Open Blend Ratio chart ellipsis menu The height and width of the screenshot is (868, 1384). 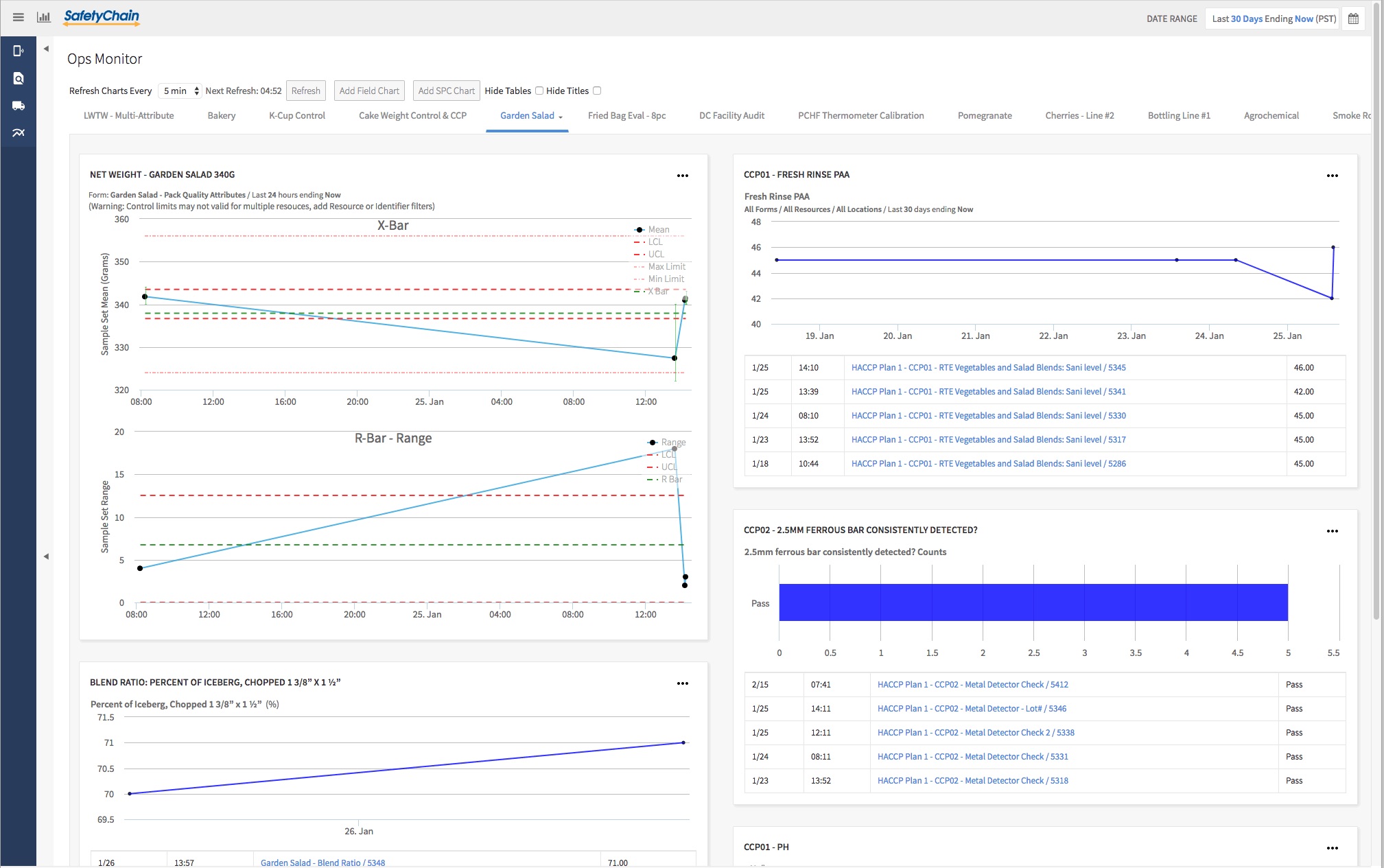(x=682, y=683)
